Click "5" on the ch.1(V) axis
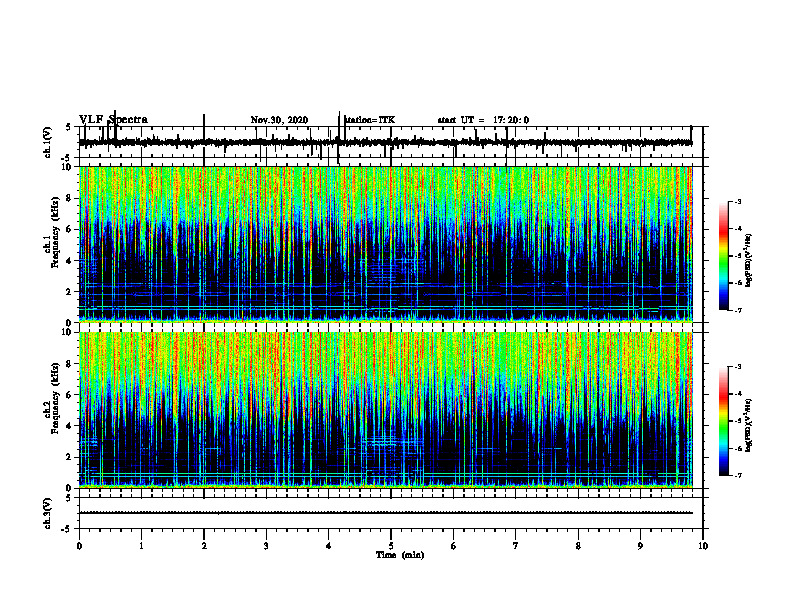 click(x=68, y=127)
